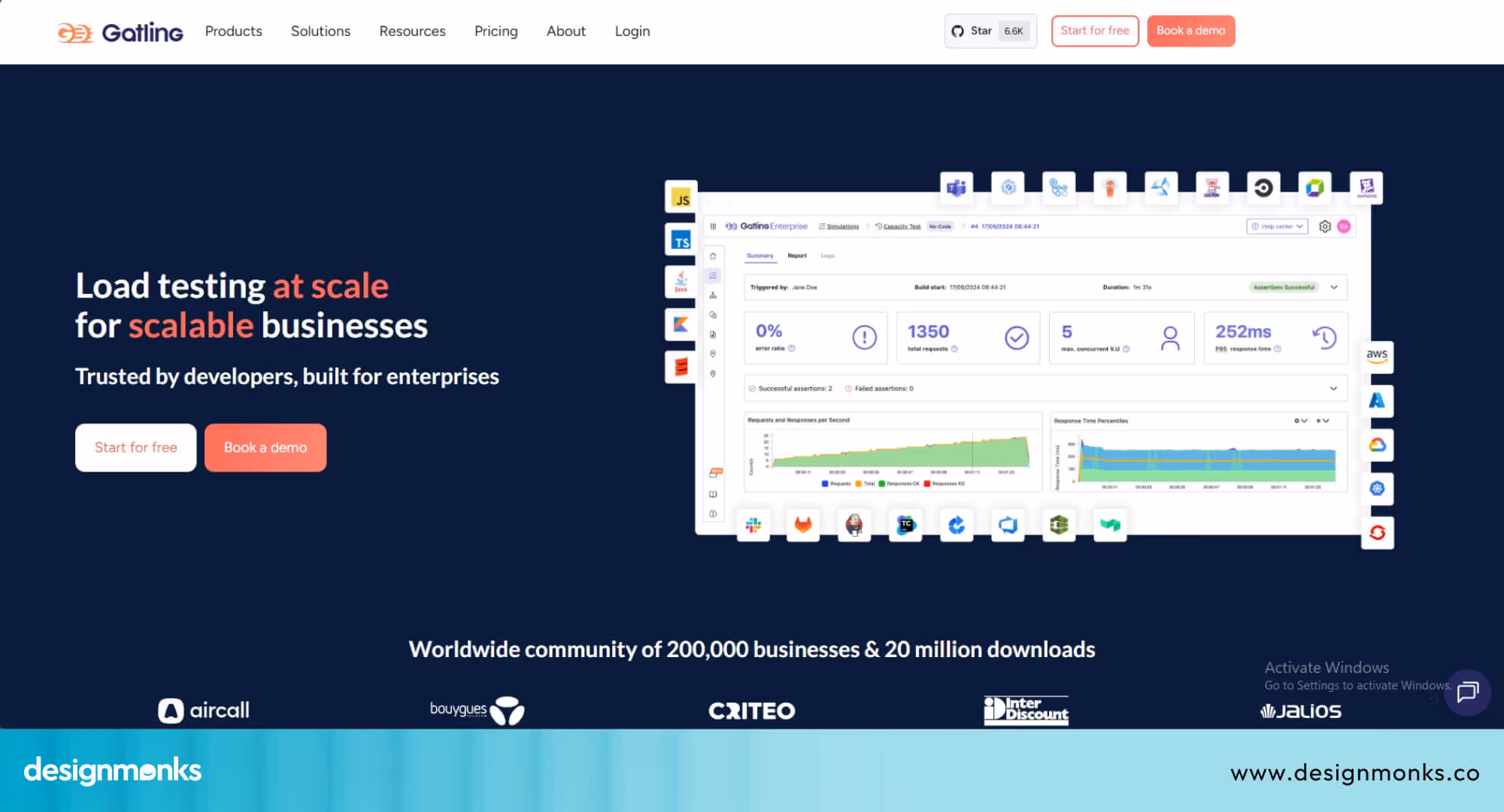Screen dimensions: 1504x812
Task: Expand the Successful assertions row
Action: [1333, 389]
